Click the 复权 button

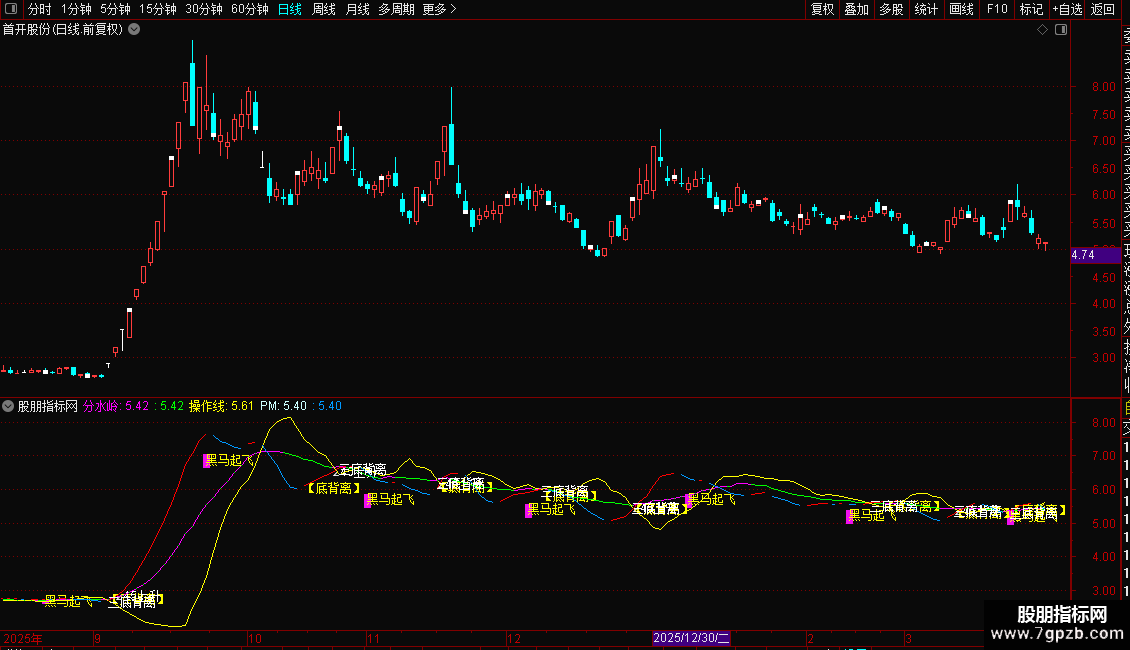tap(822, 9)
